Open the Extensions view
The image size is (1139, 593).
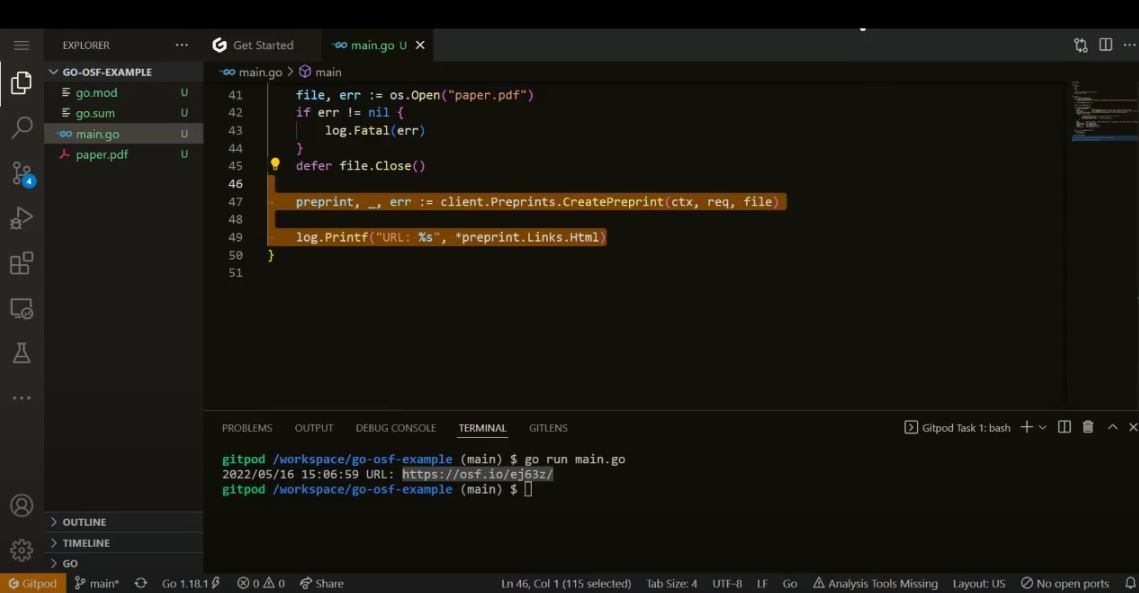coord(21,263)
